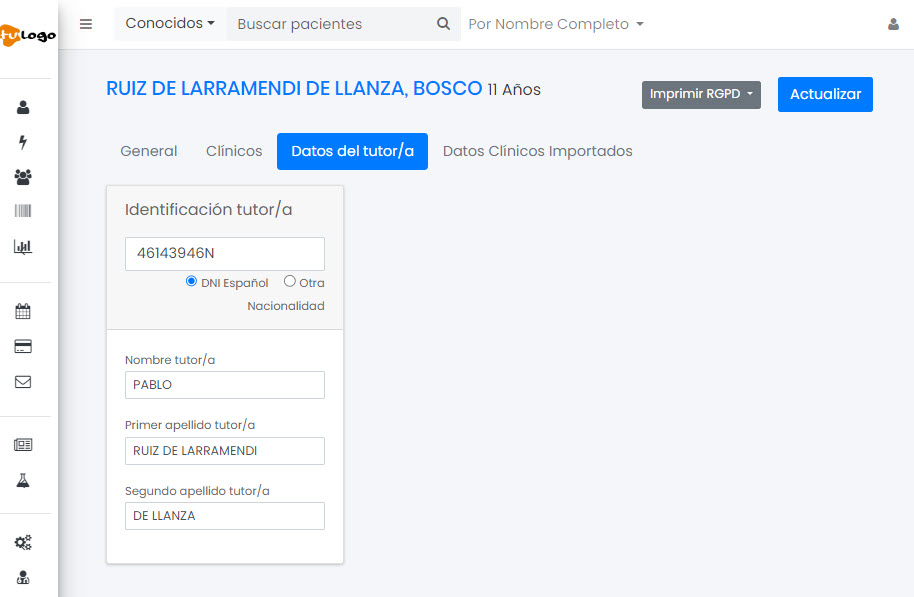914x597 pixels.
Task: Open the Por Nombre Completo dropdown
Action: pos(555,24)
